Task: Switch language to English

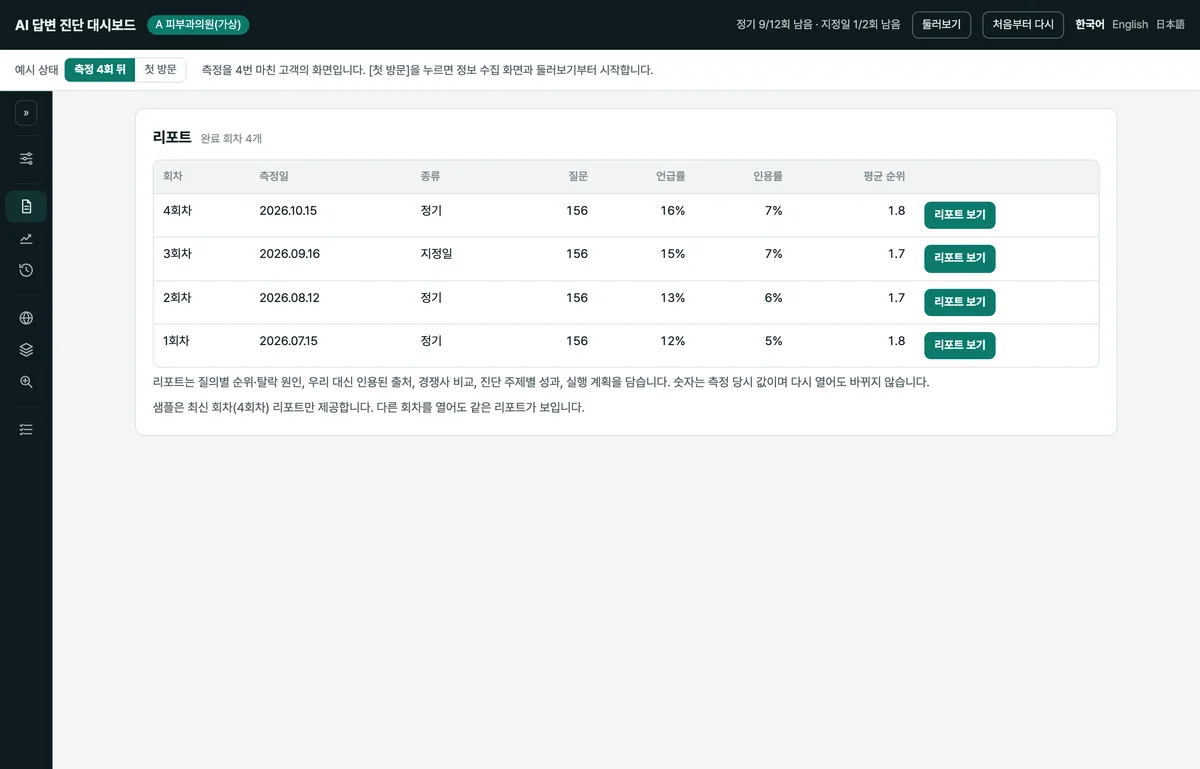Action: [x=1130, y=25]
